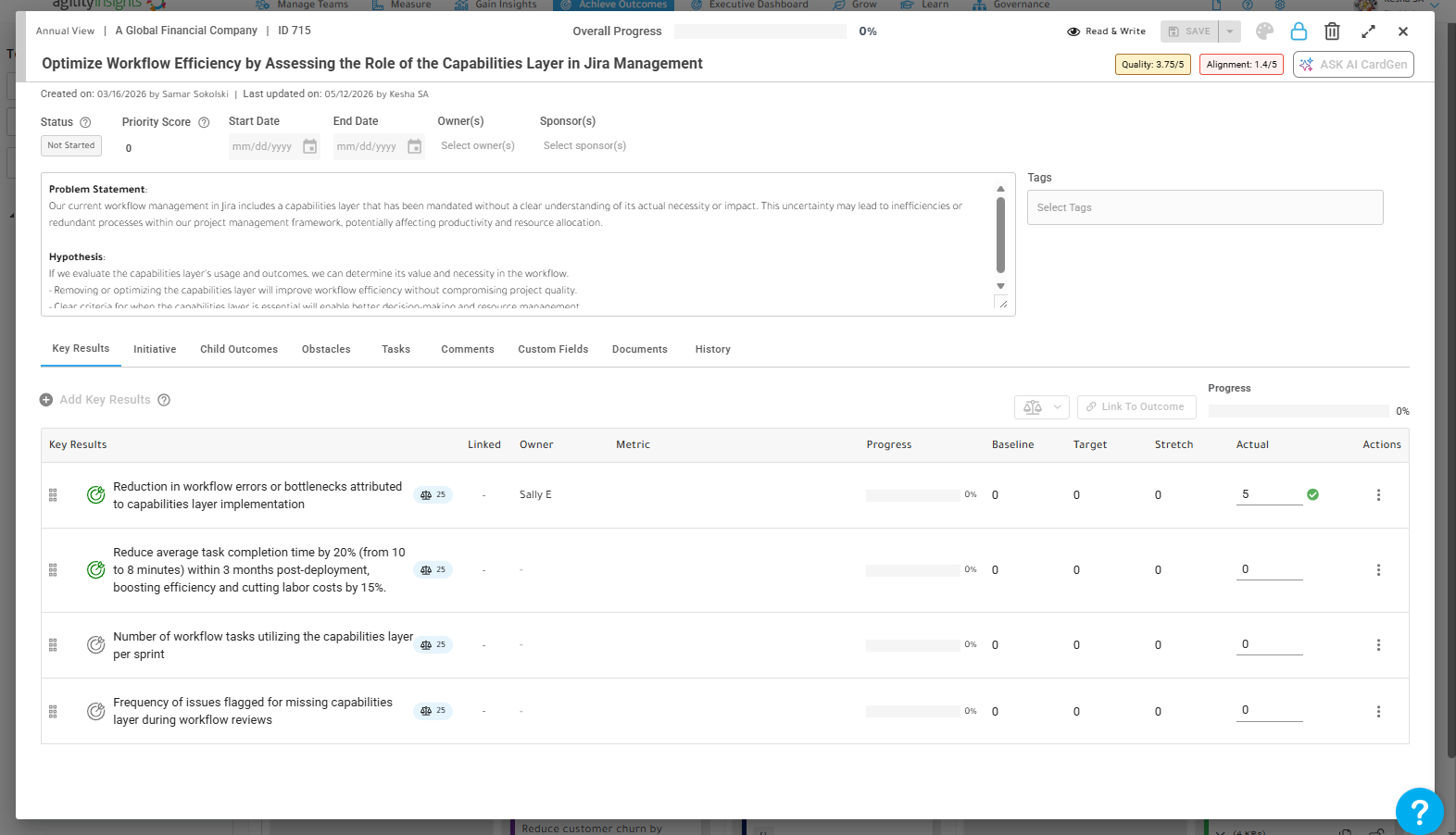Click the Add Key Results link
Viewport: 1456px width, 835px height.
point(105,400)
